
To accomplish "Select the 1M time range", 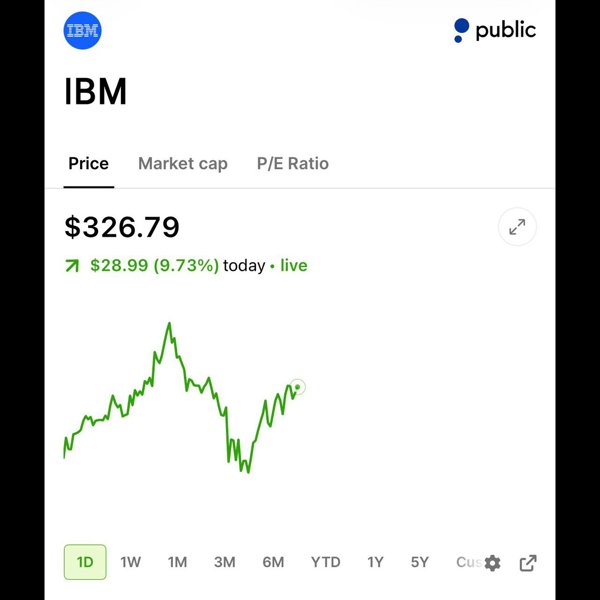I will (x=178, y=562).
